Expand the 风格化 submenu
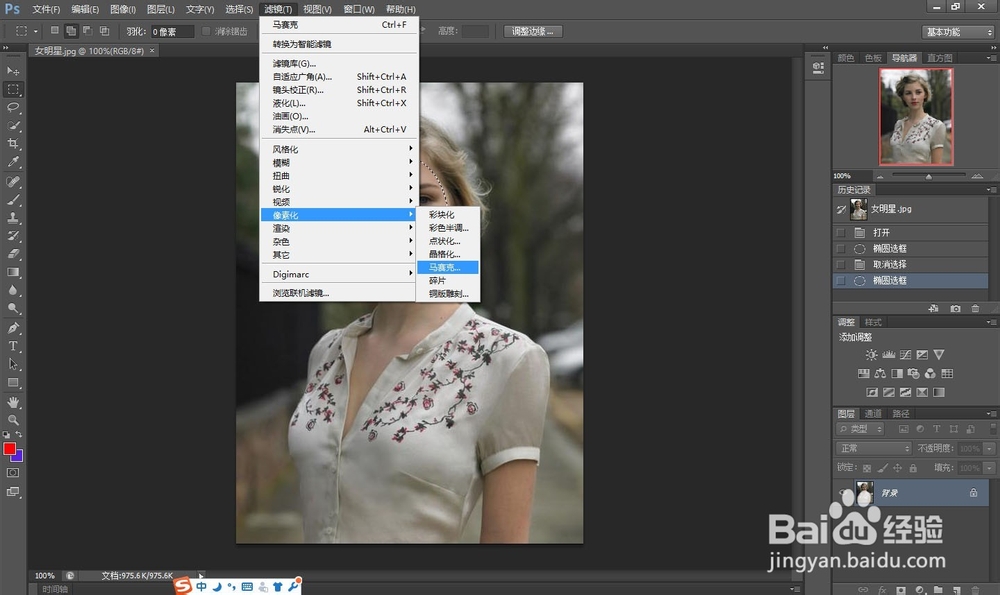 [x=339, y=149]
